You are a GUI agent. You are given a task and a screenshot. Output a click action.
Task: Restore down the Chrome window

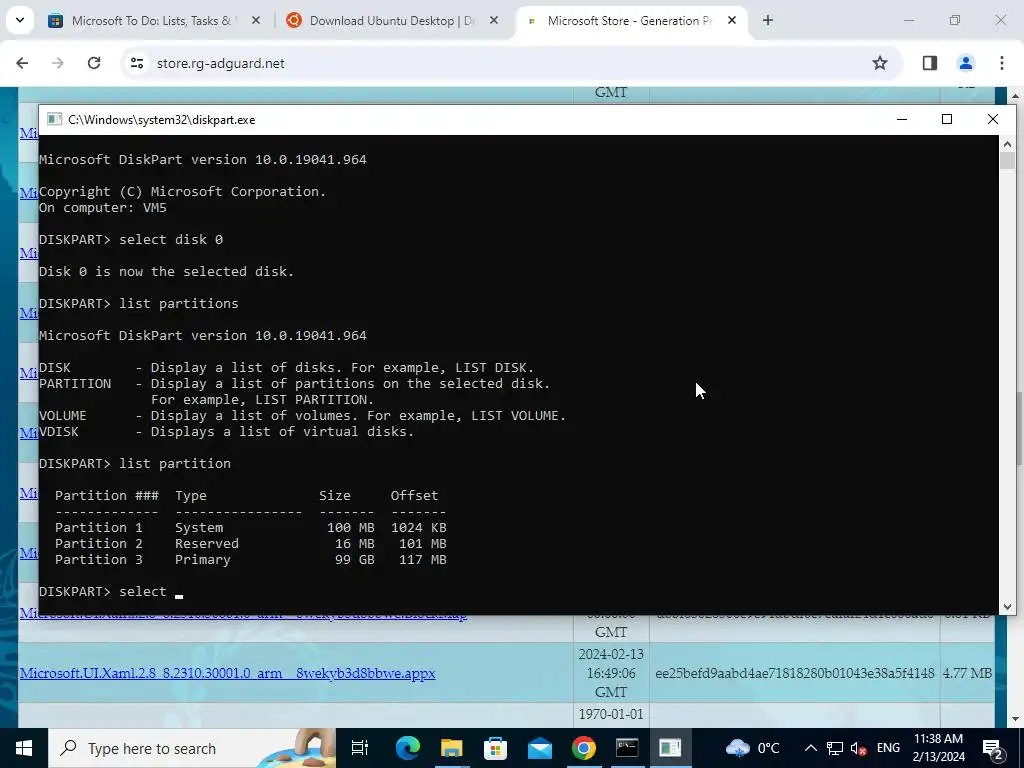click(x=955, y=20)
